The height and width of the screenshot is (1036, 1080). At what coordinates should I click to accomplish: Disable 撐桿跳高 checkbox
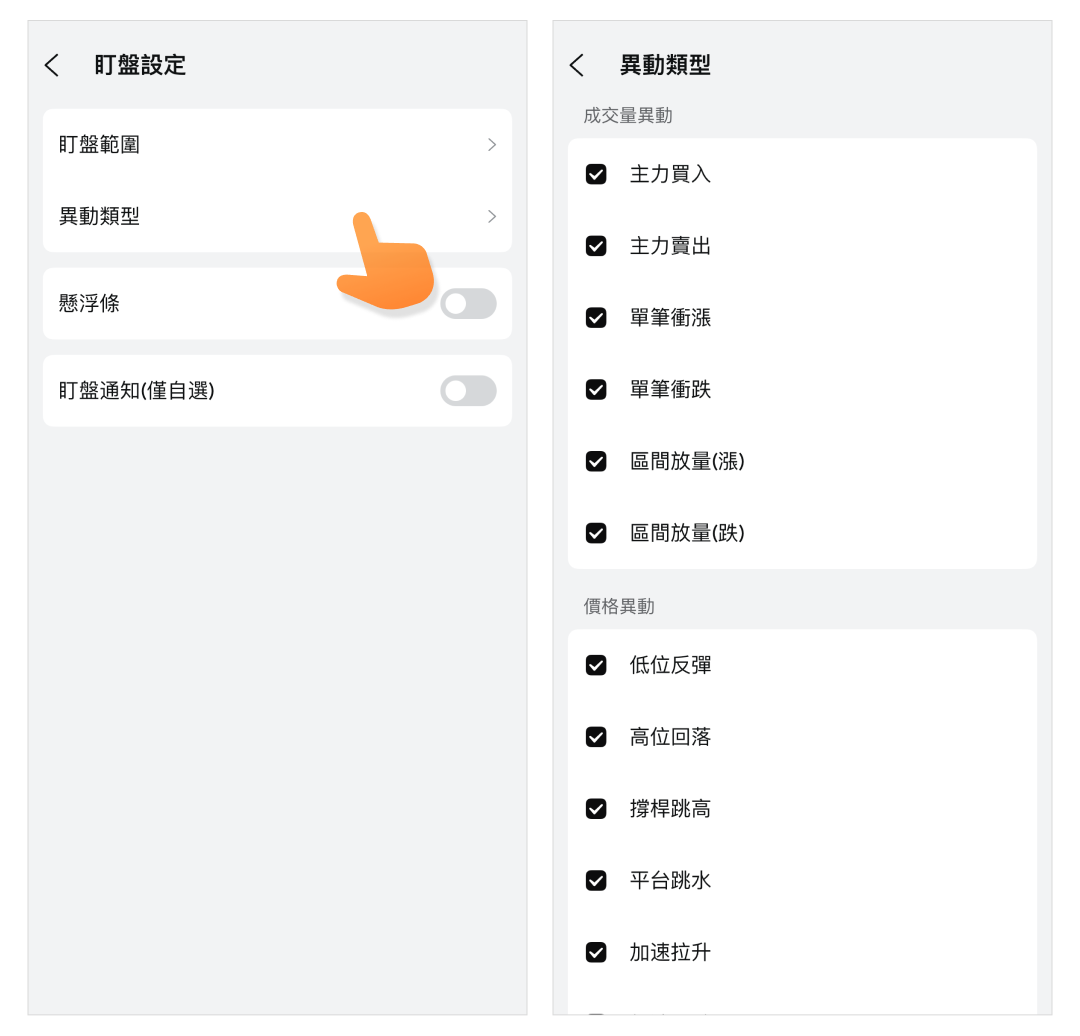596,809
